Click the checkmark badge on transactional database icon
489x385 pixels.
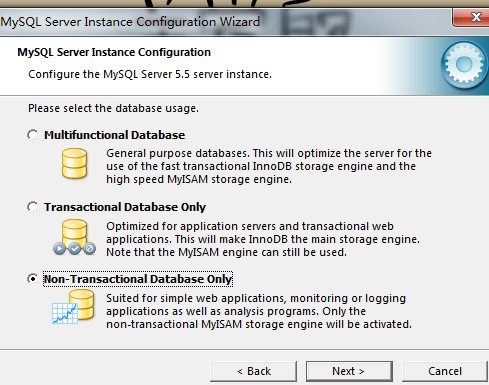(x=75, y=248)
